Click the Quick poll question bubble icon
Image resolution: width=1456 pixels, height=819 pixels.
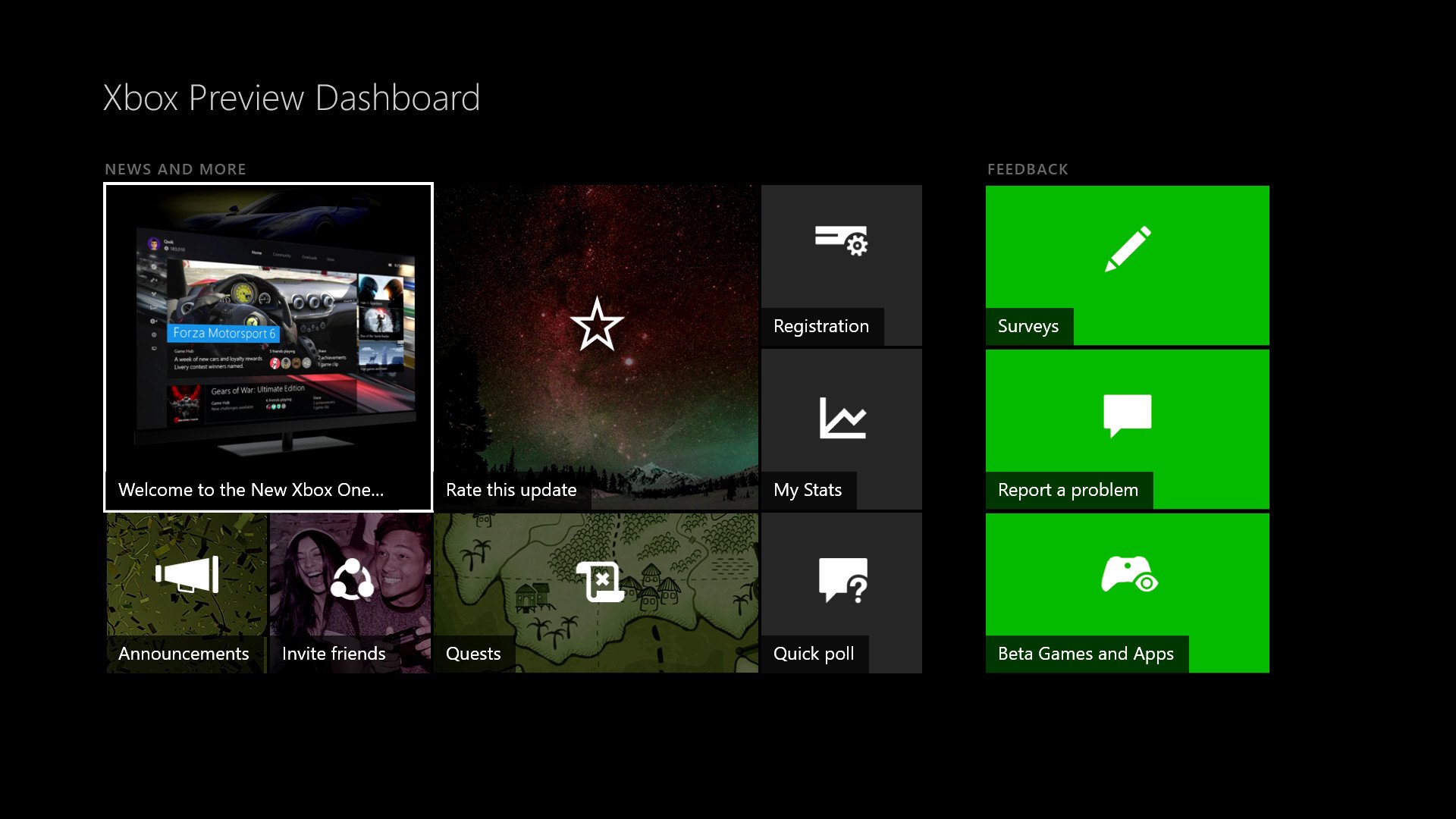[x=843, y=581]
